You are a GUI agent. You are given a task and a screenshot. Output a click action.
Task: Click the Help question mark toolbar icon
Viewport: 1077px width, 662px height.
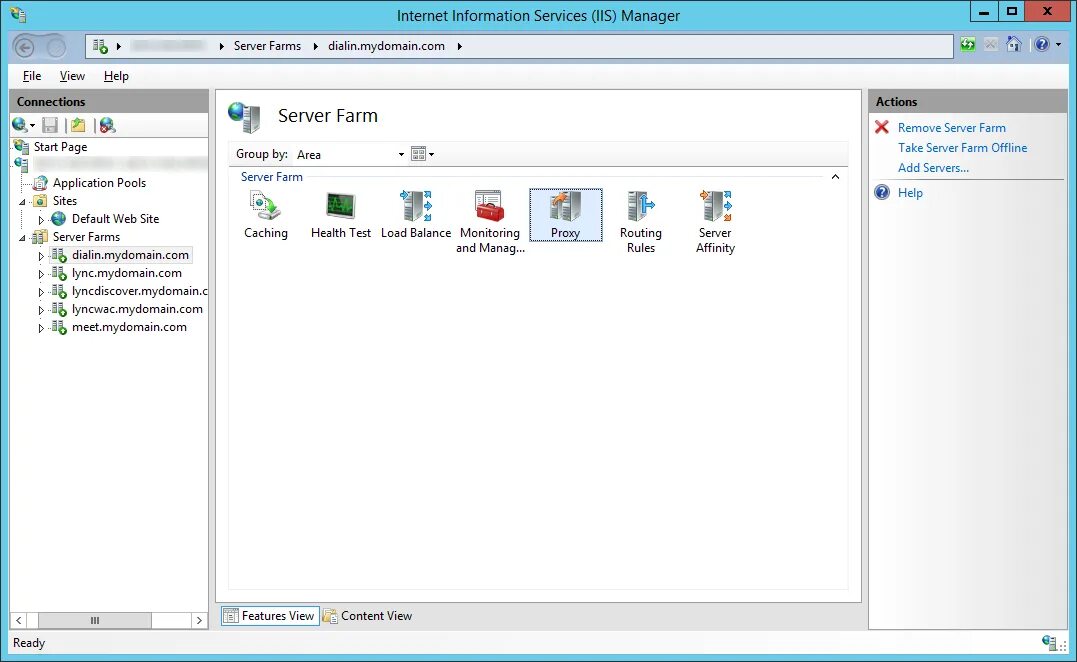[x=1042, y=45]
